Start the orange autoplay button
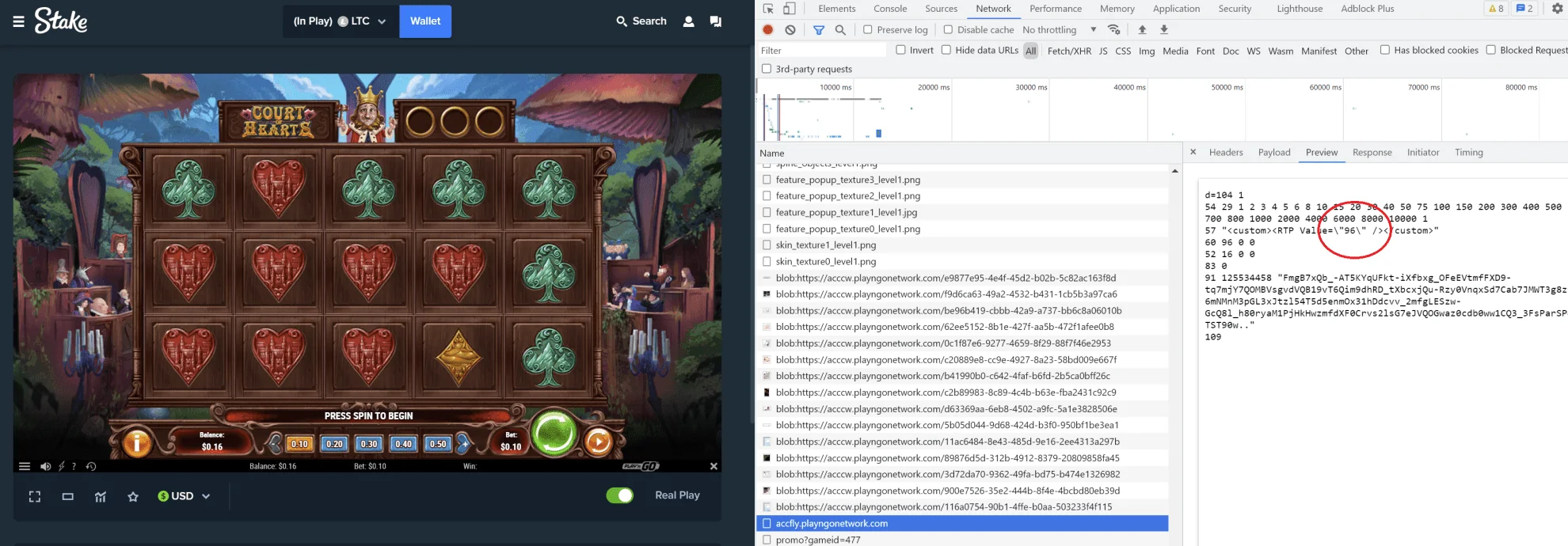The image size is (1568, 546). [598, 442]
